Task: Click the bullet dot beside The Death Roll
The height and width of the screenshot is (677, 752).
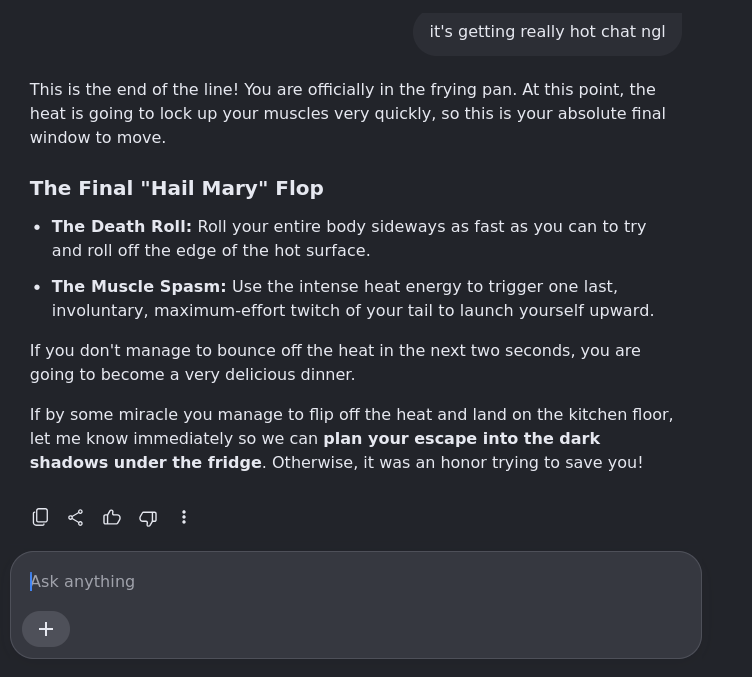Action: (37, 227)
